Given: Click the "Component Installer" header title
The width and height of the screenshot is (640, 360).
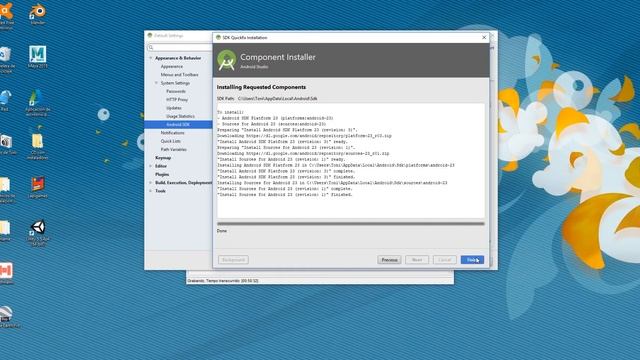Looking at the screenshot, I should (x=278, y=57).
